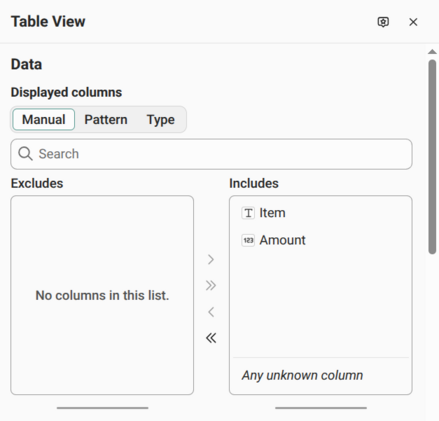Switch to Pattern column selection mode

click(x=106, y=119)
